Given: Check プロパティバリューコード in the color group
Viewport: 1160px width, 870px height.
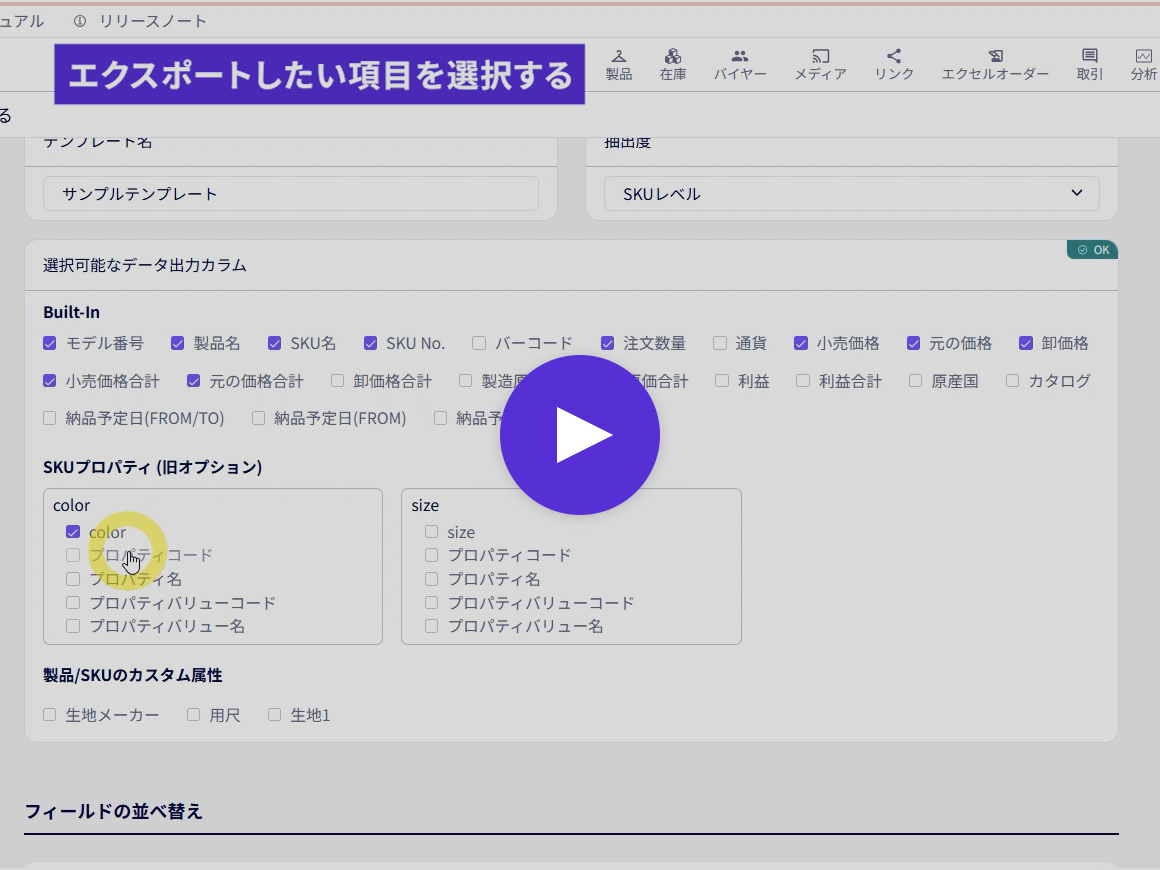Looking at the screenshot, I should point(72,602).
